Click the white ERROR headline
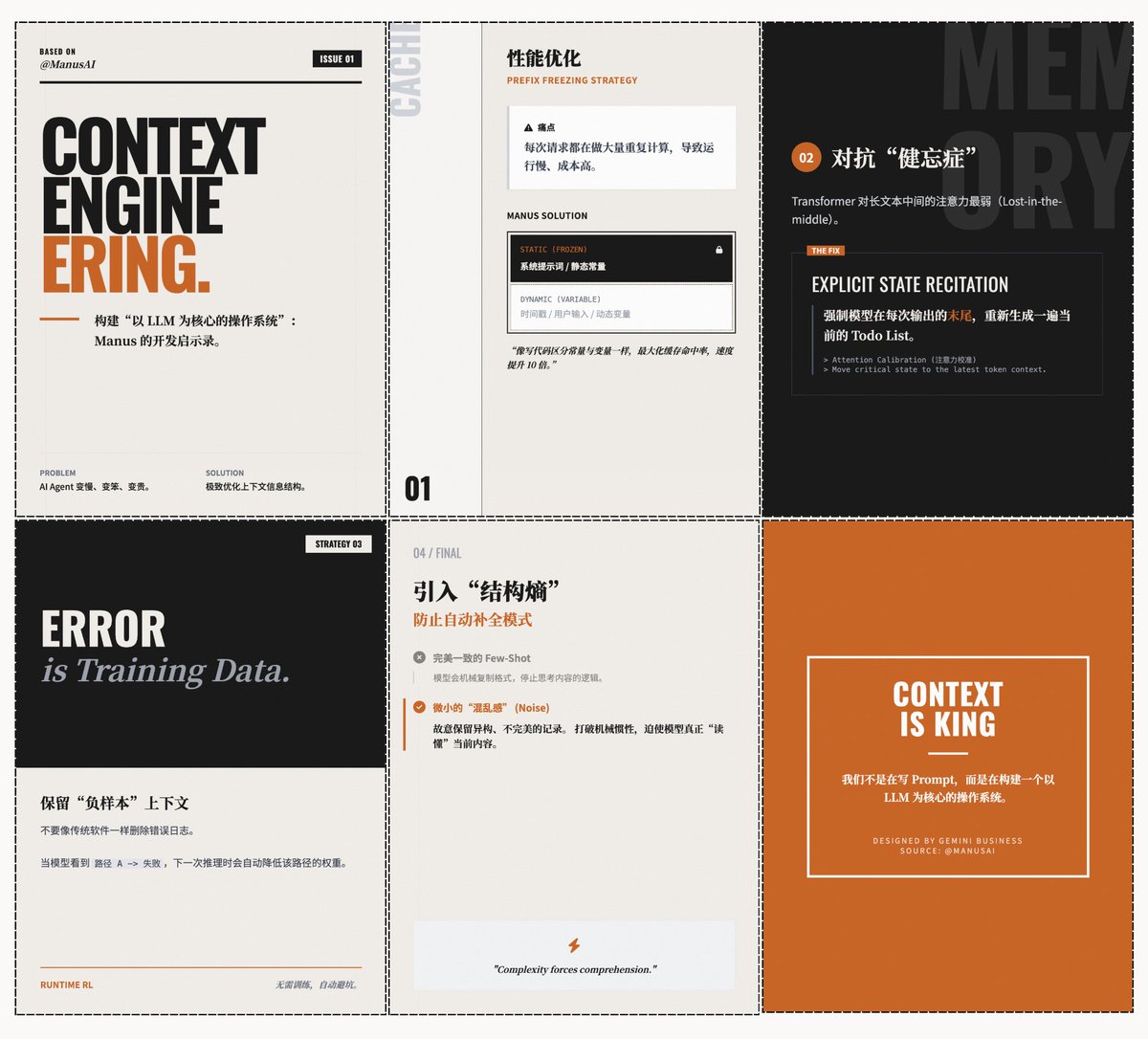 click(x=103, y=630)
